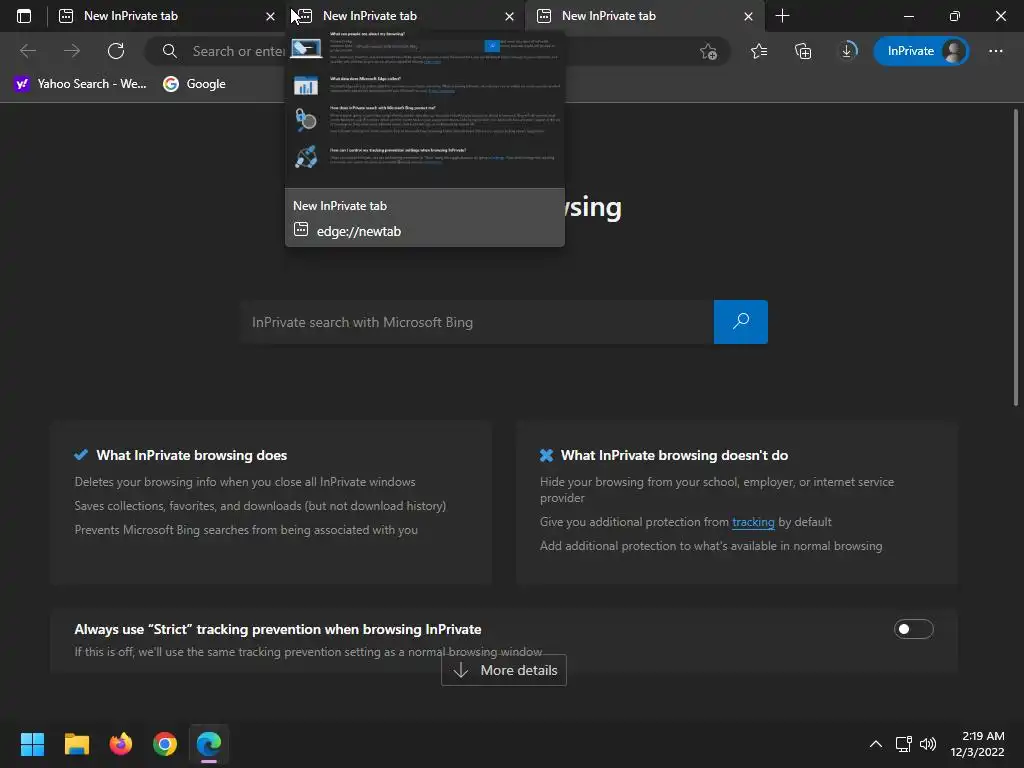Click 'edge://newtab' in the tab preview

(359, 231)
